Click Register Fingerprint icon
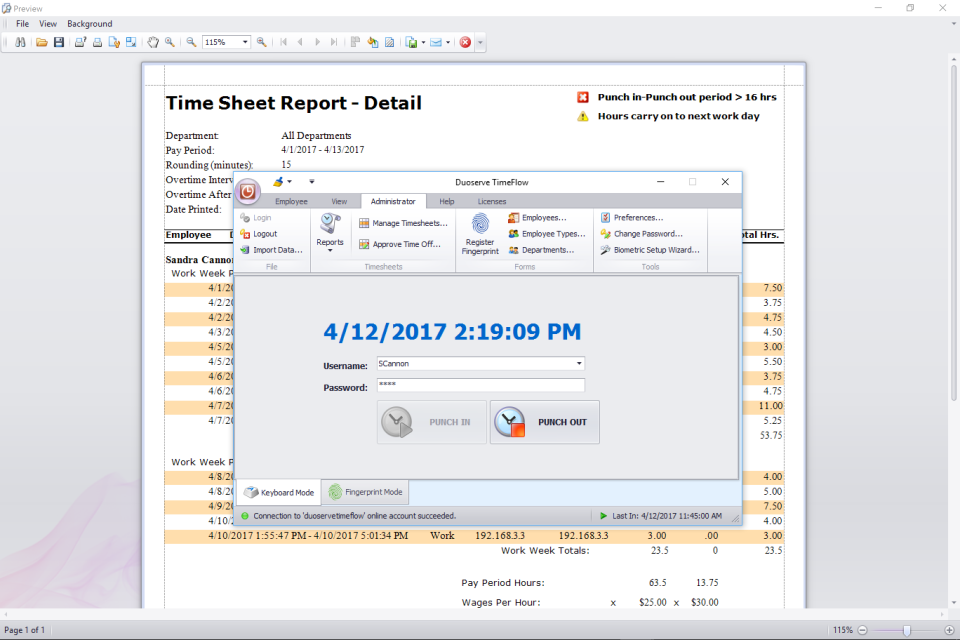 (480, 234)
